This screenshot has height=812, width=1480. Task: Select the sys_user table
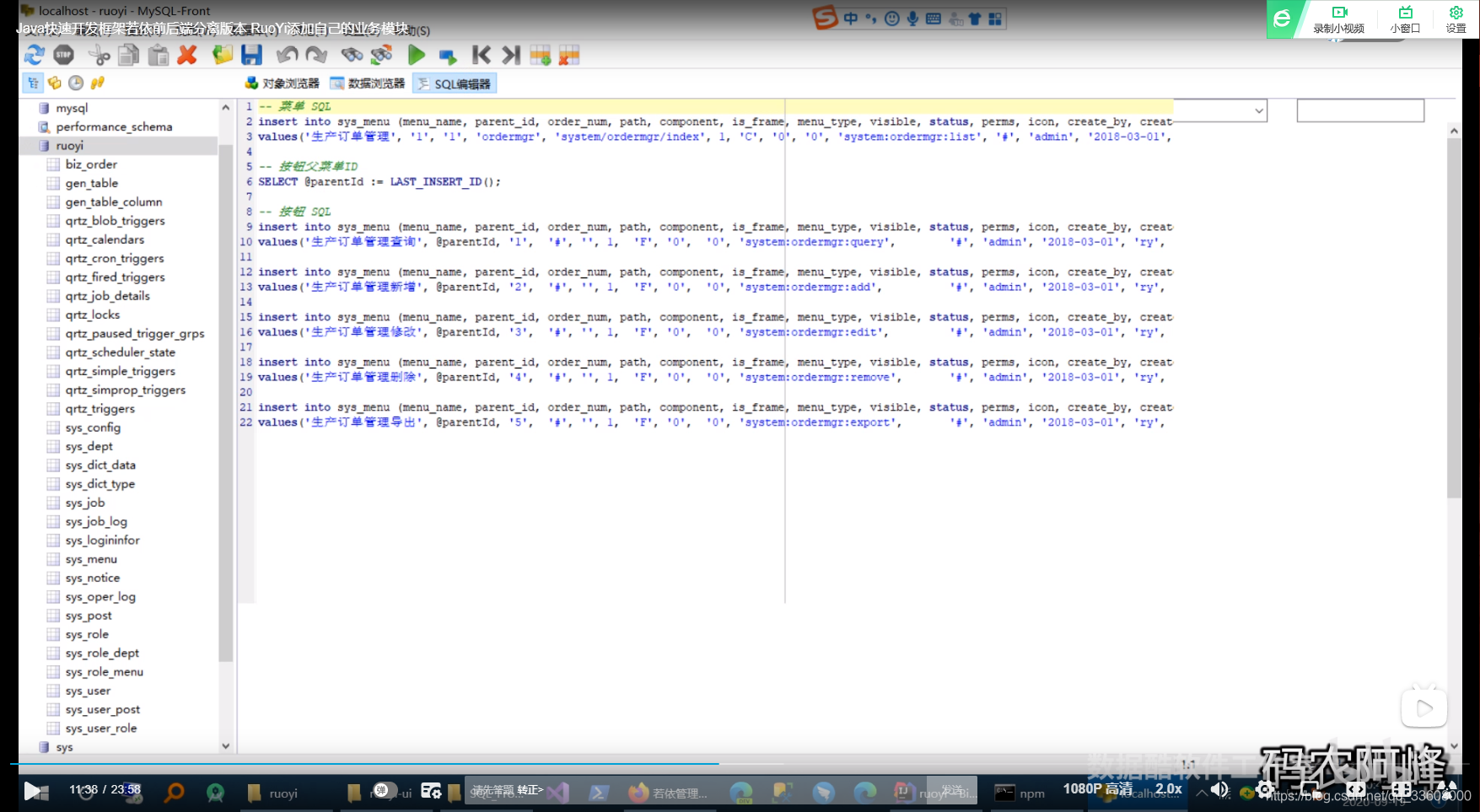click(x=88, y=691)
